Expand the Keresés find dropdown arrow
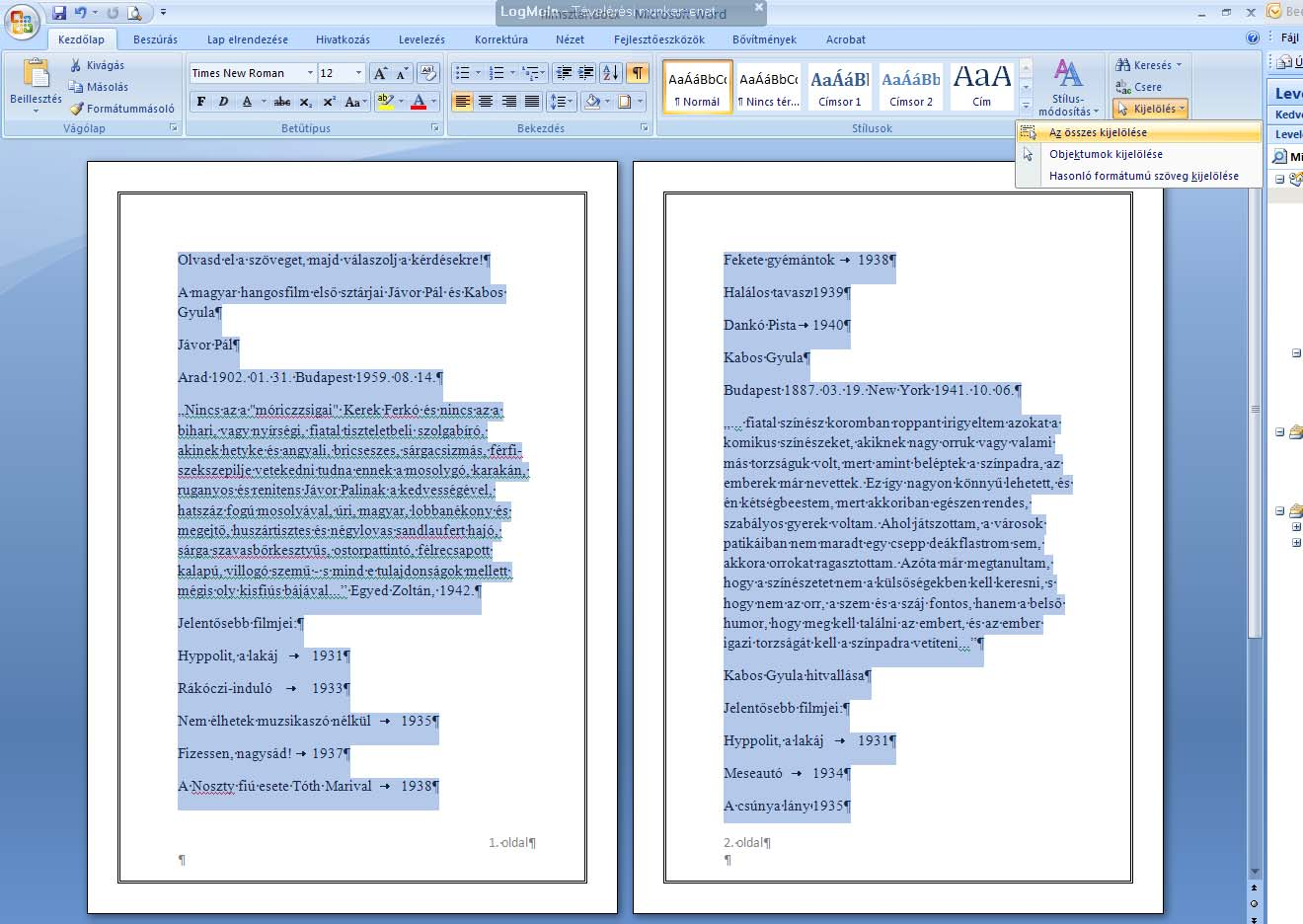1303x924 pixels. click(1178, 65)
